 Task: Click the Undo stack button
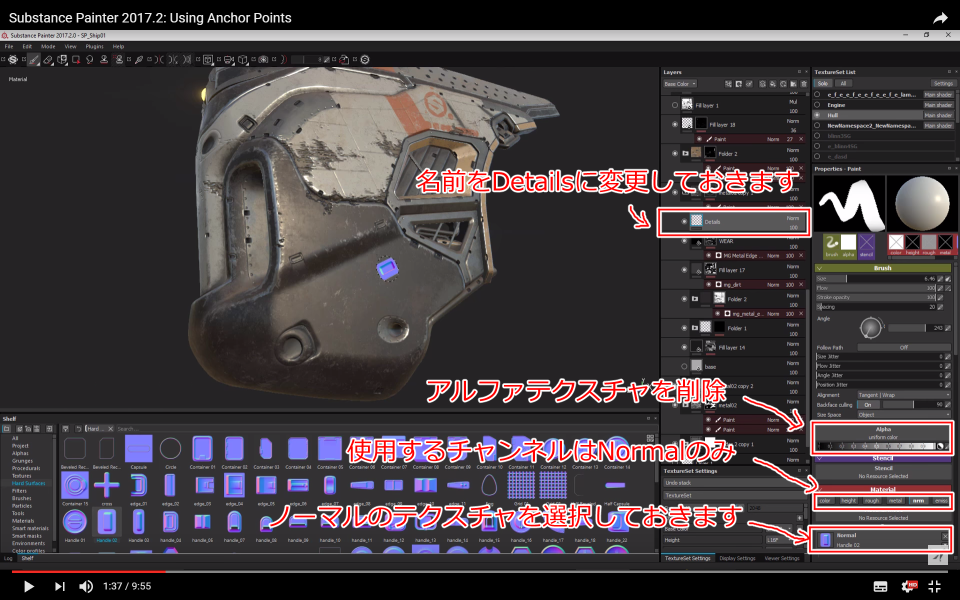[733, 482]
